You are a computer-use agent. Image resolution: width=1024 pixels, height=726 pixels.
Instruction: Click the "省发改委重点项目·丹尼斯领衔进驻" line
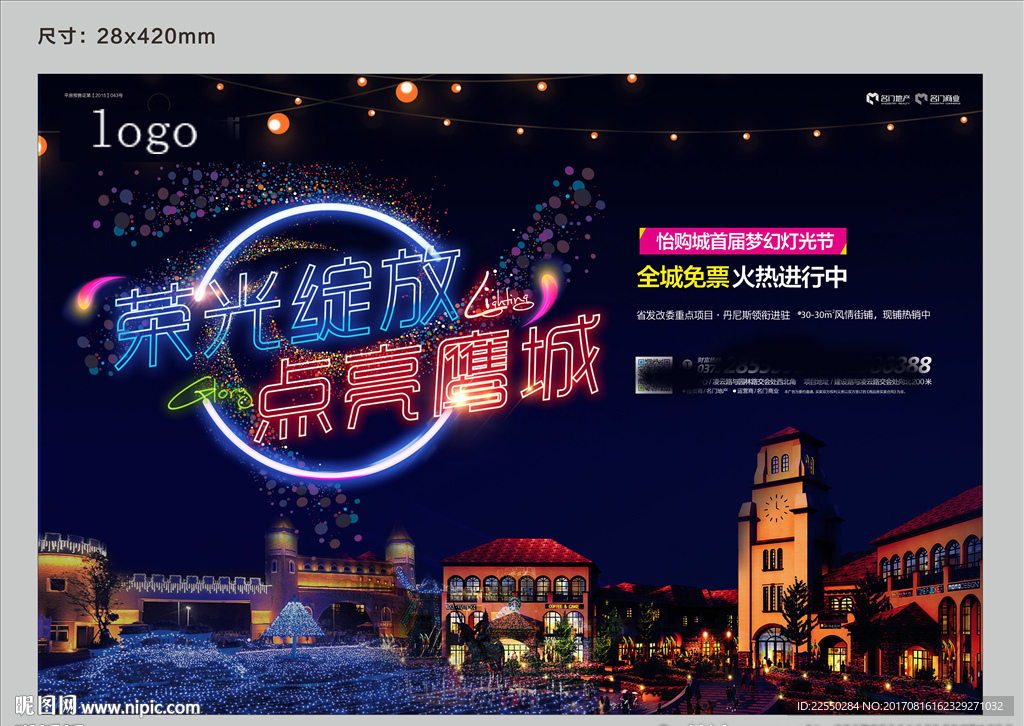[x=713, y=315]
